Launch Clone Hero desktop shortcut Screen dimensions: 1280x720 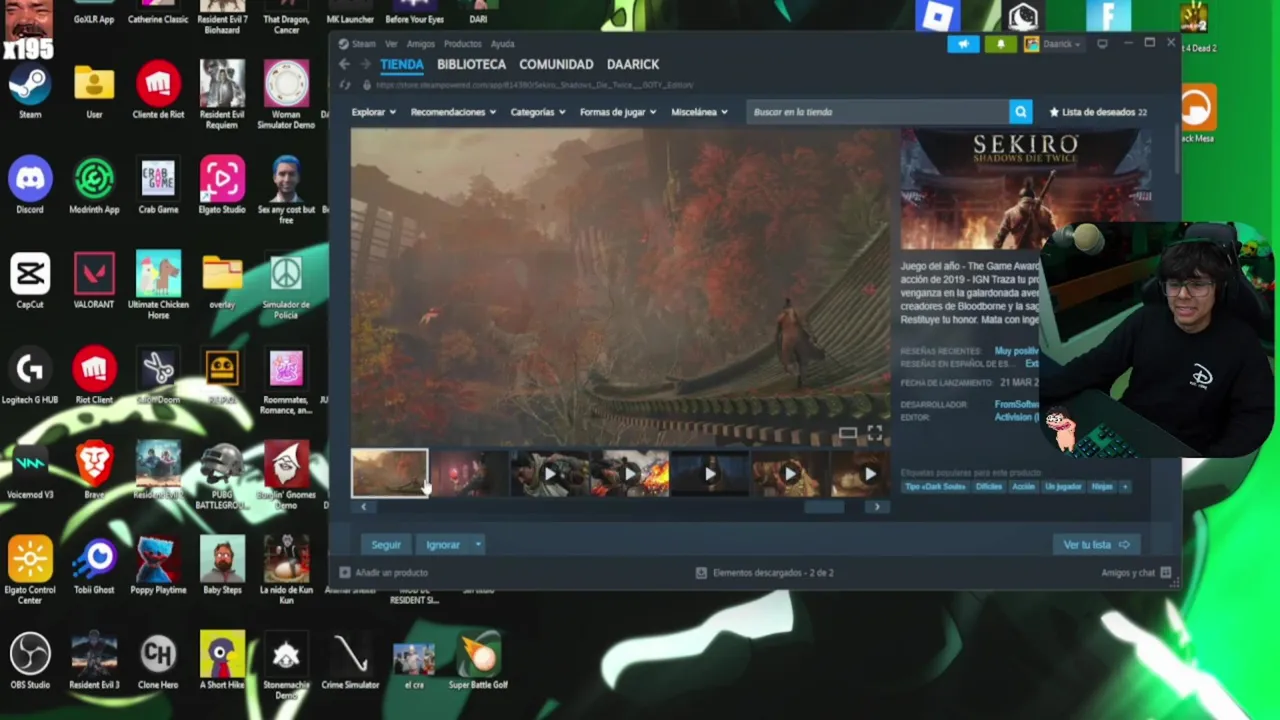coord(158,660)
